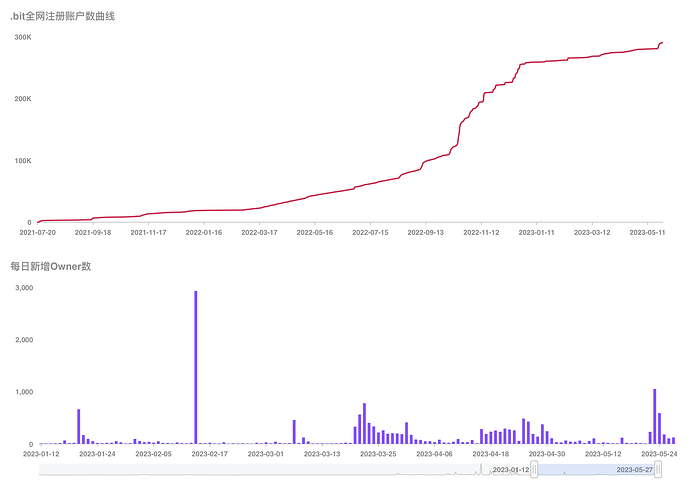Click the bar peak near 2023-01-24
This screenshot has width=690, height=487.
click(x=79, y=426)
